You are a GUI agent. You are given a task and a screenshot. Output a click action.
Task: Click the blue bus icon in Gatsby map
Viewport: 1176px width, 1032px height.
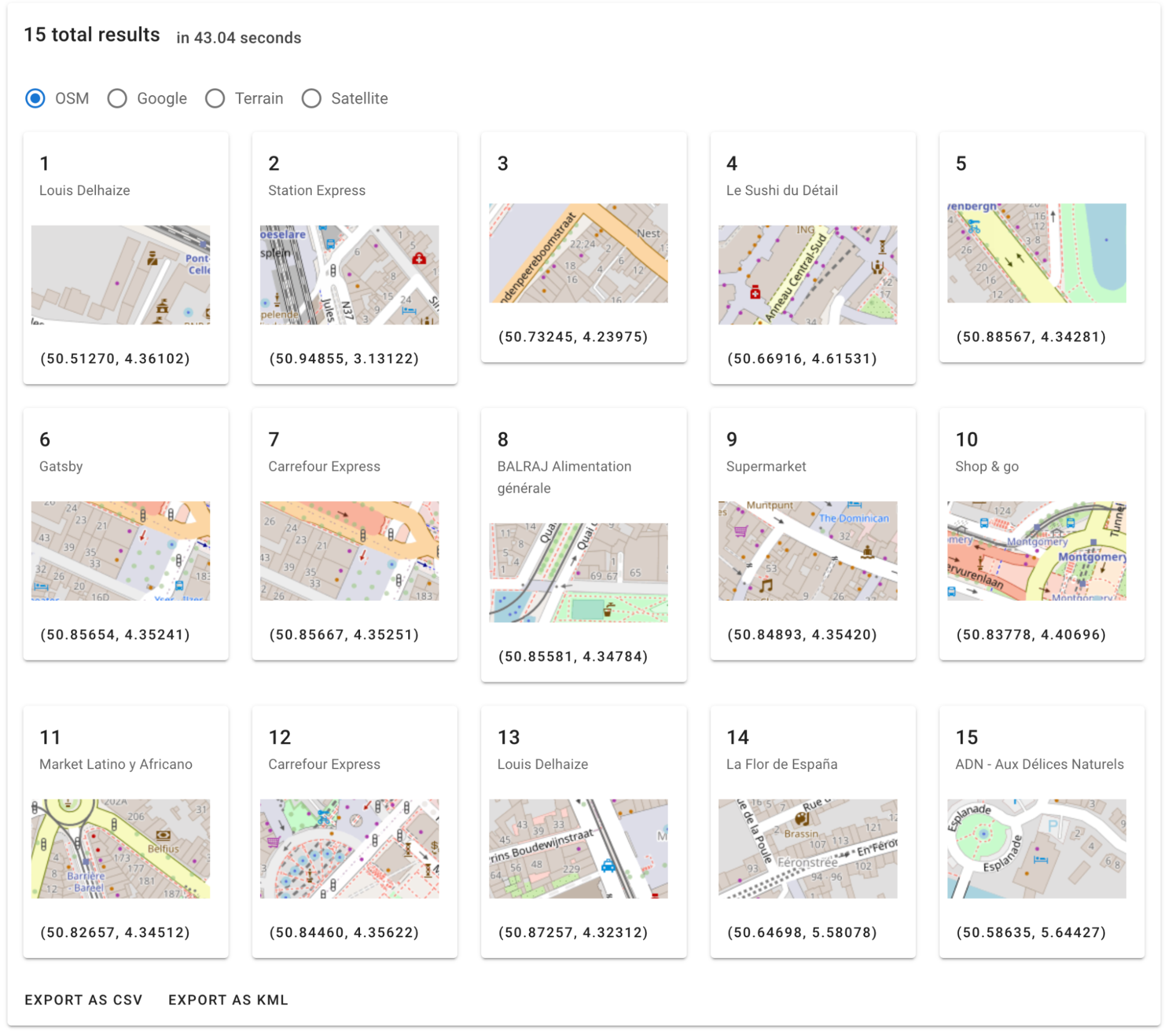click(x=179, y=585)
